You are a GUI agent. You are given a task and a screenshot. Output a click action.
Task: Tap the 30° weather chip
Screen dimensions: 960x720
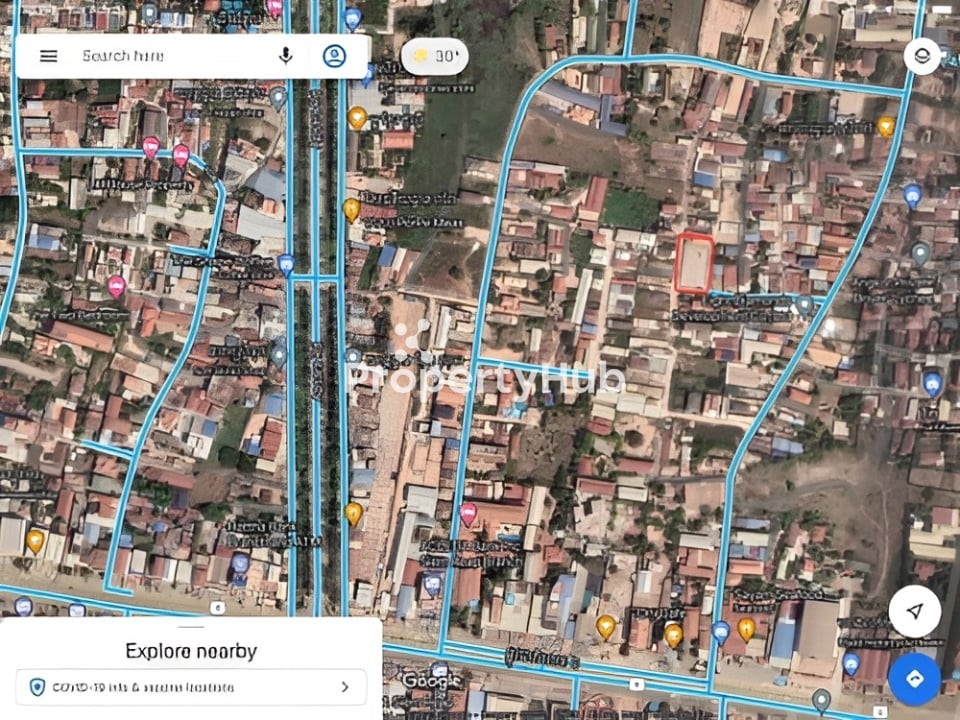[x=435, y=56]
